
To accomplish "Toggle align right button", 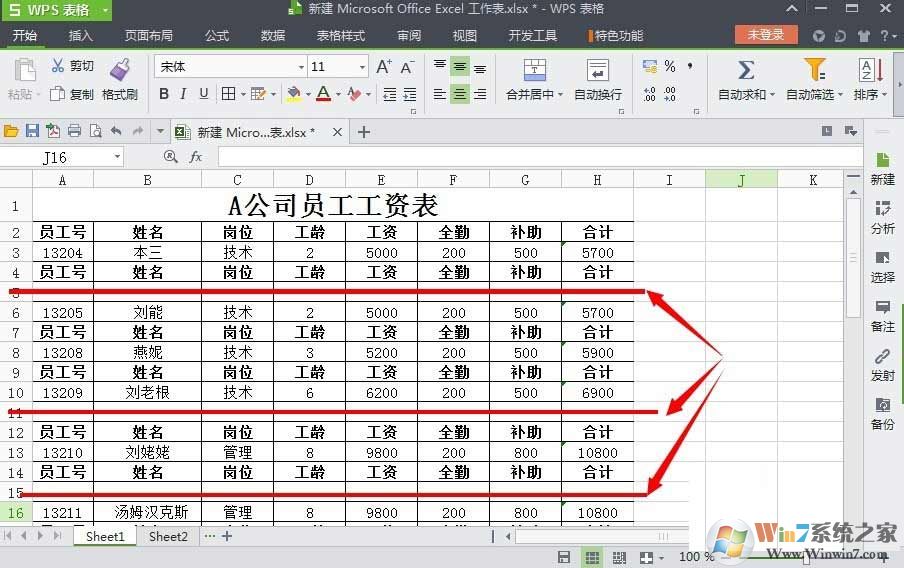I will [480, 93].
